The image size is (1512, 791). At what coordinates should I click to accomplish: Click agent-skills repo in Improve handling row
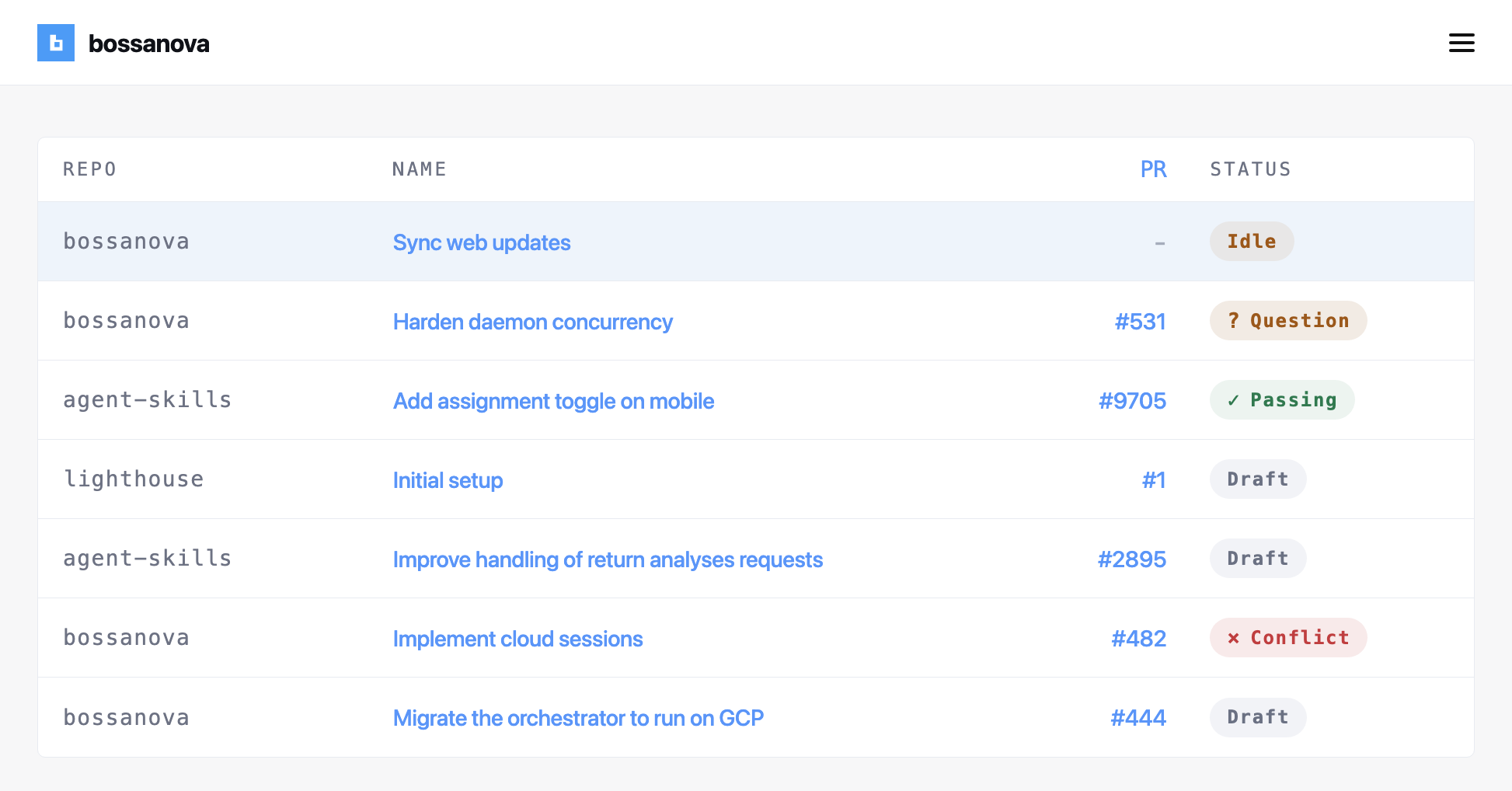point(147,559)
